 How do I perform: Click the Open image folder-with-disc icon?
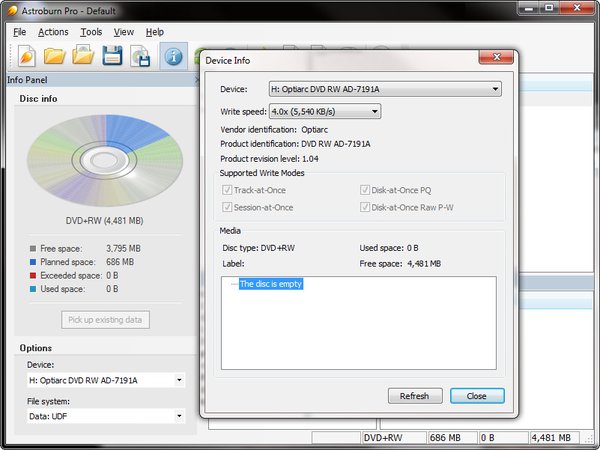coord(83,55)
